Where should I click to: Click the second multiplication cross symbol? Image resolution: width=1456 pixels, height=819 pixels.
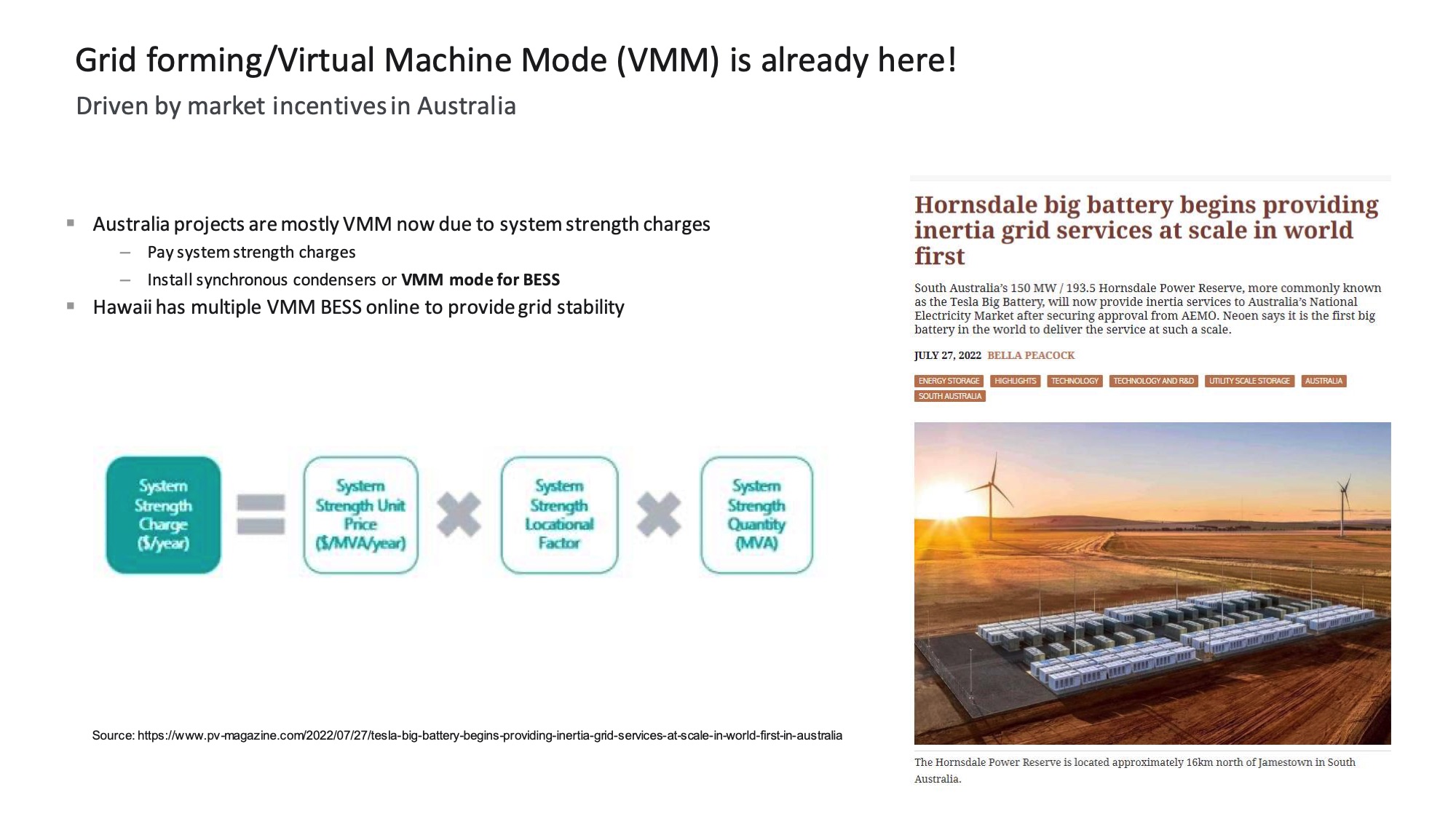[659, 514]
